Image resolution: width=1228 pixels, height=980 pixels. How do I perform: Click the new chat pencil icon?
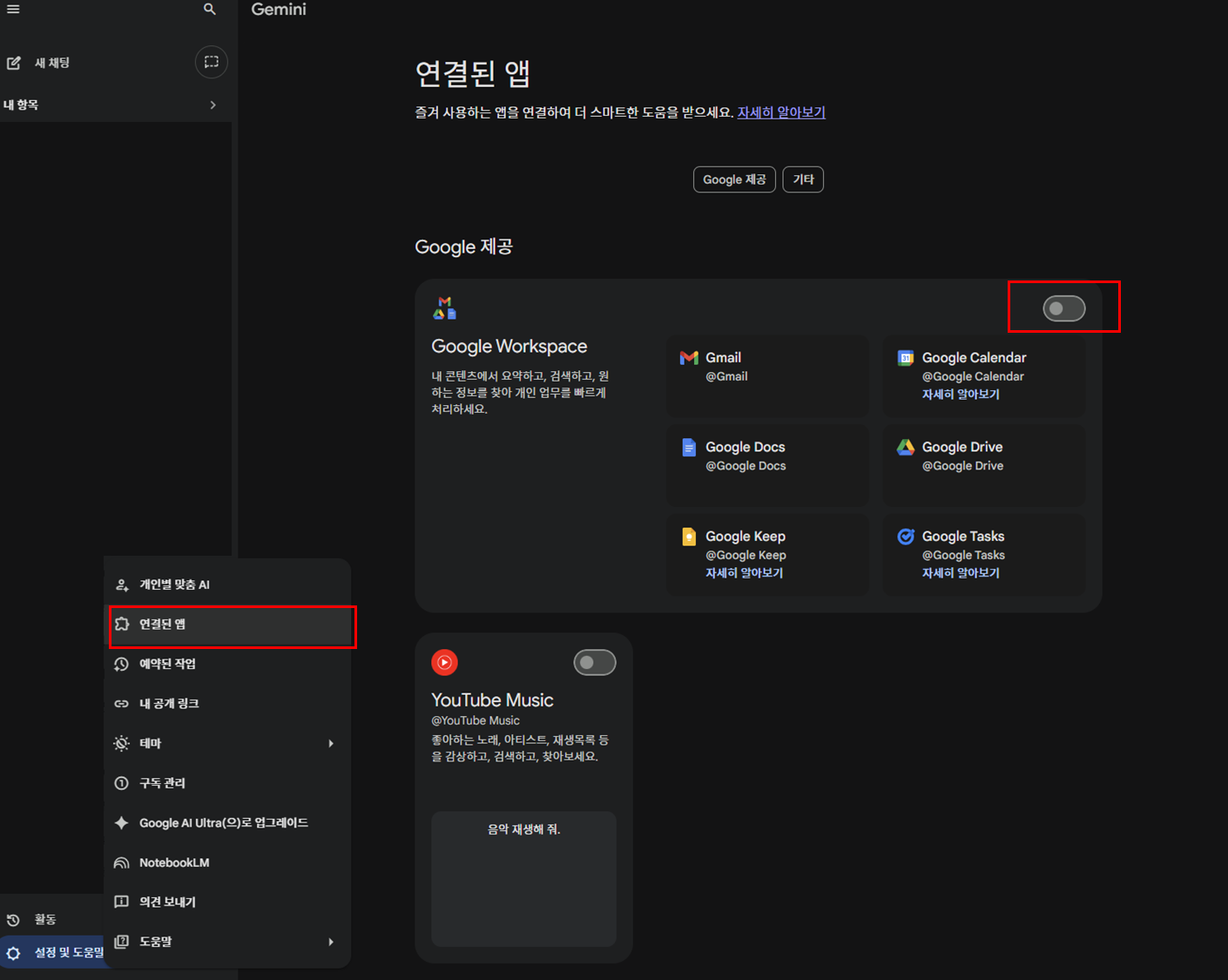click(x=14, y=63)
